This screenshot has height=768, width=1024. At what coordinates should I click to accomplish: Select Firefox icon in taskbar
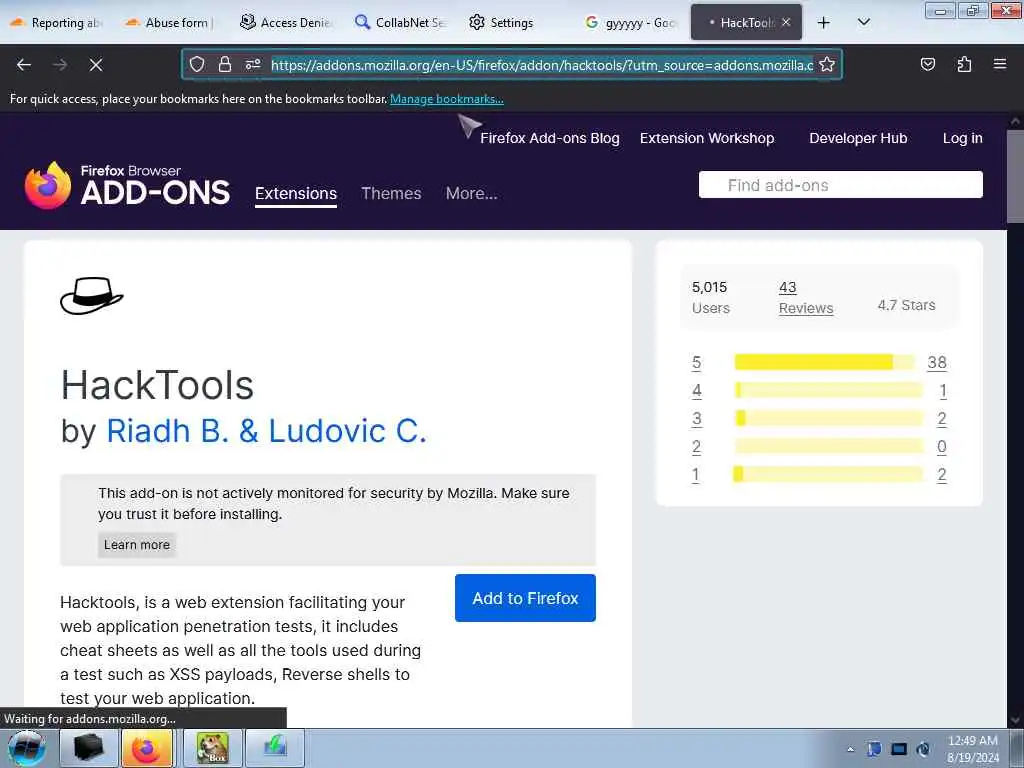pyautogui.click(x=148, y=748)
